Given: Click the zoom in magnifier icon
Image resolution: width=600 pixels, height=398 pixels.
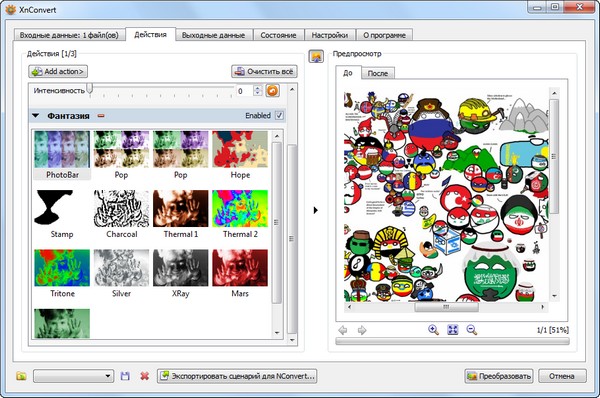Looking at the screenshot, I should click(433, 330).
